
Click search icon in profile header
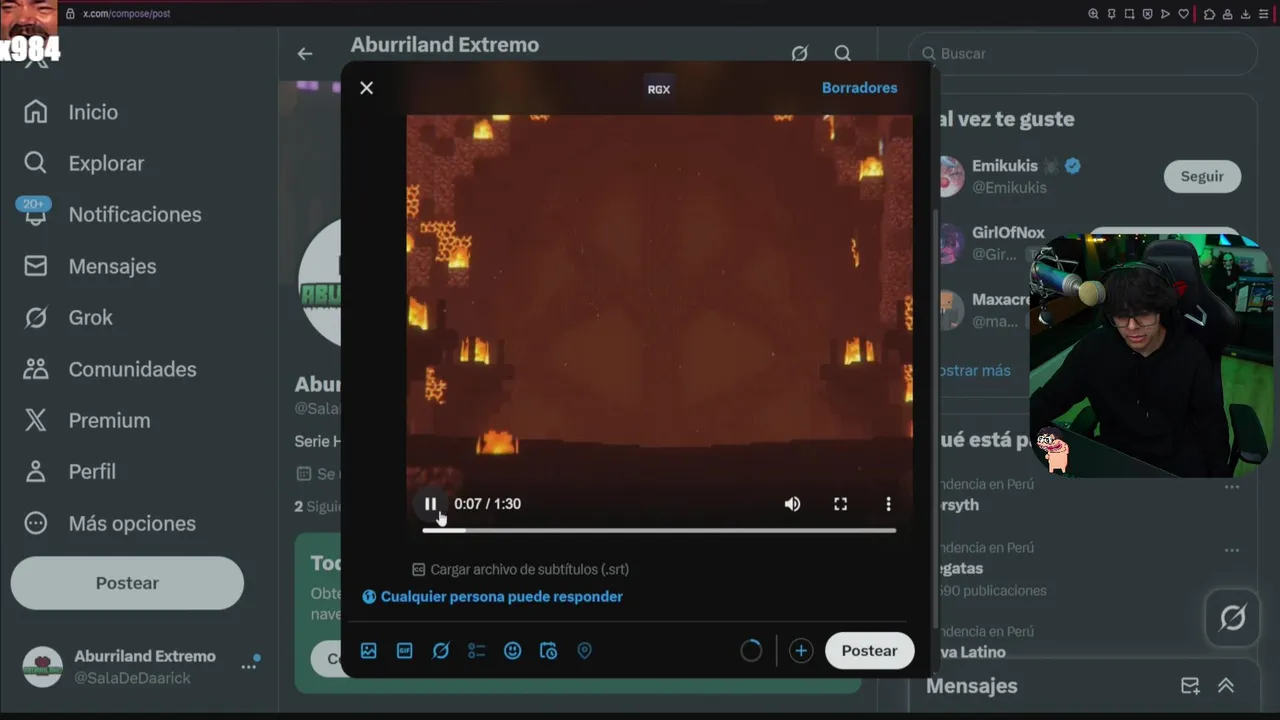pyautogui.click(x=843, y=54)
